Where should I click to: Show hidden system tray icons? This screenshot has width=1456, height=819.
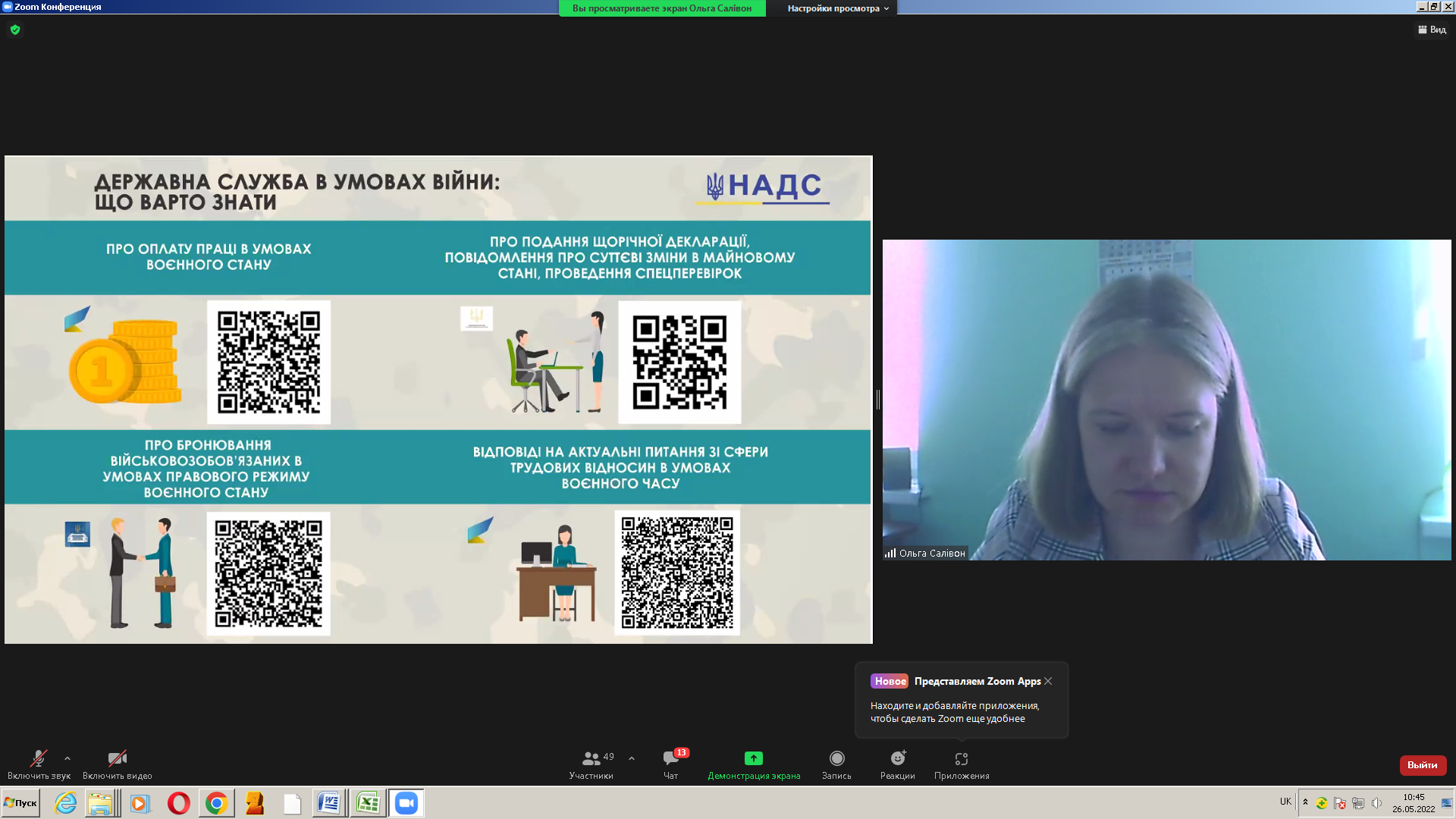(x=1305, y=802)
